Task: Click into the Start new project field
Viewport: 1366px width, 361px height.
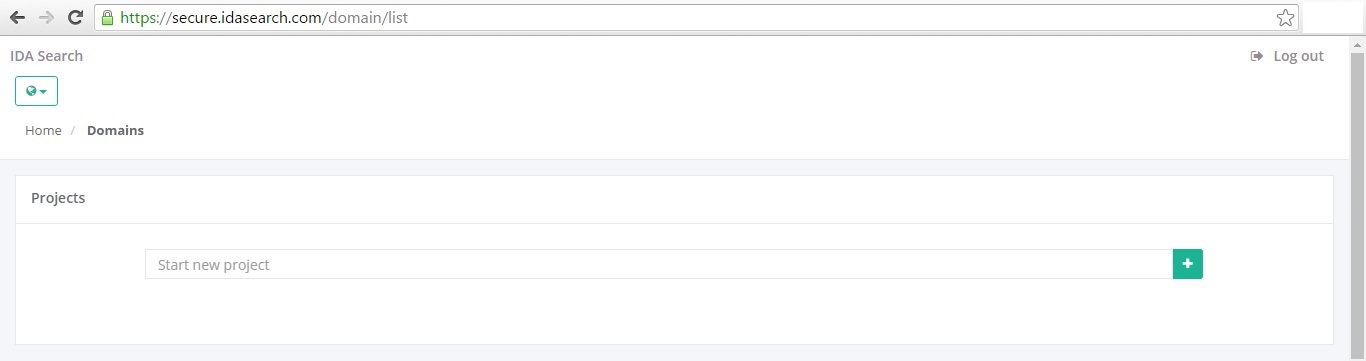Action: [x=659, y=264]
